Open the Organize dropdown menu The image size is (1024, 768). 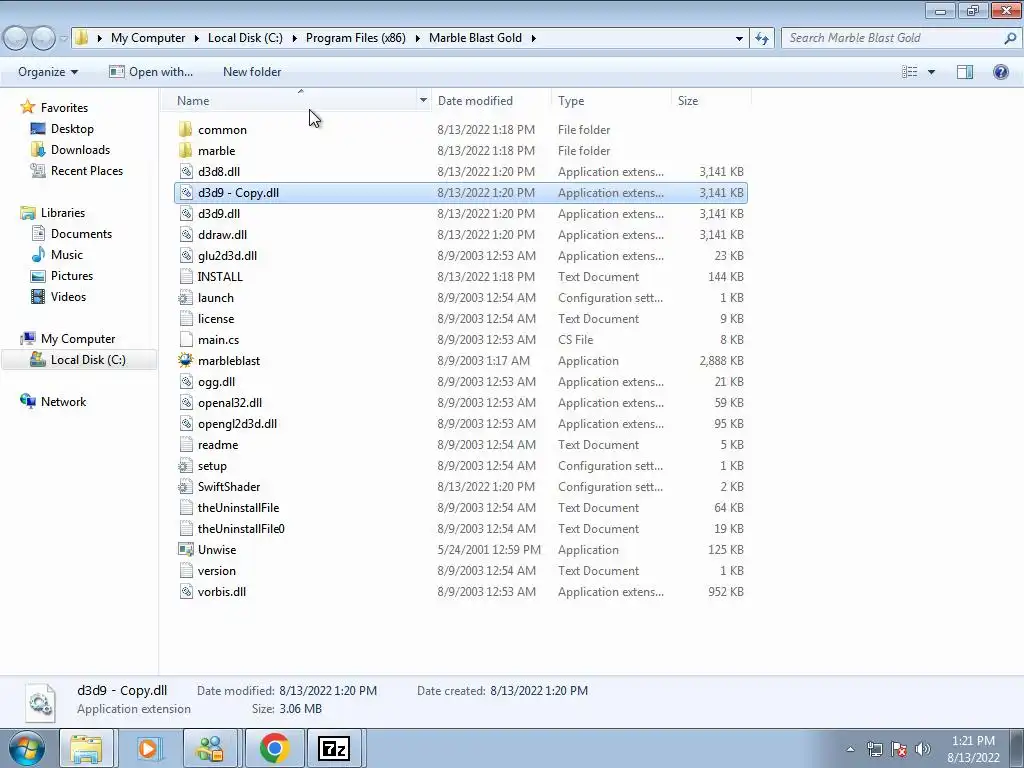click(x=48, y=72)
